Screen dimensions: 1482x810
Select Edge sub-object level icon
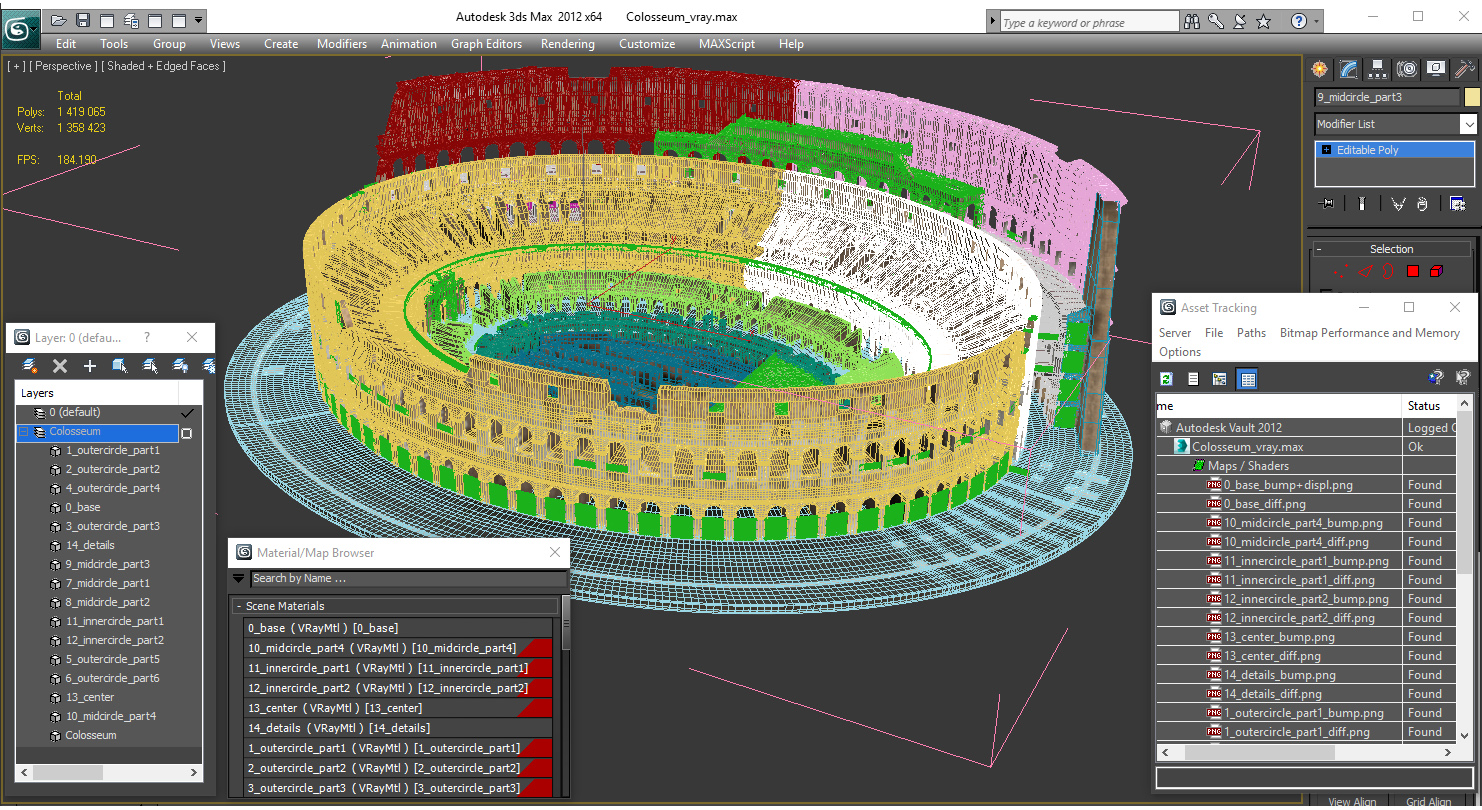[x=1366, y=271]
